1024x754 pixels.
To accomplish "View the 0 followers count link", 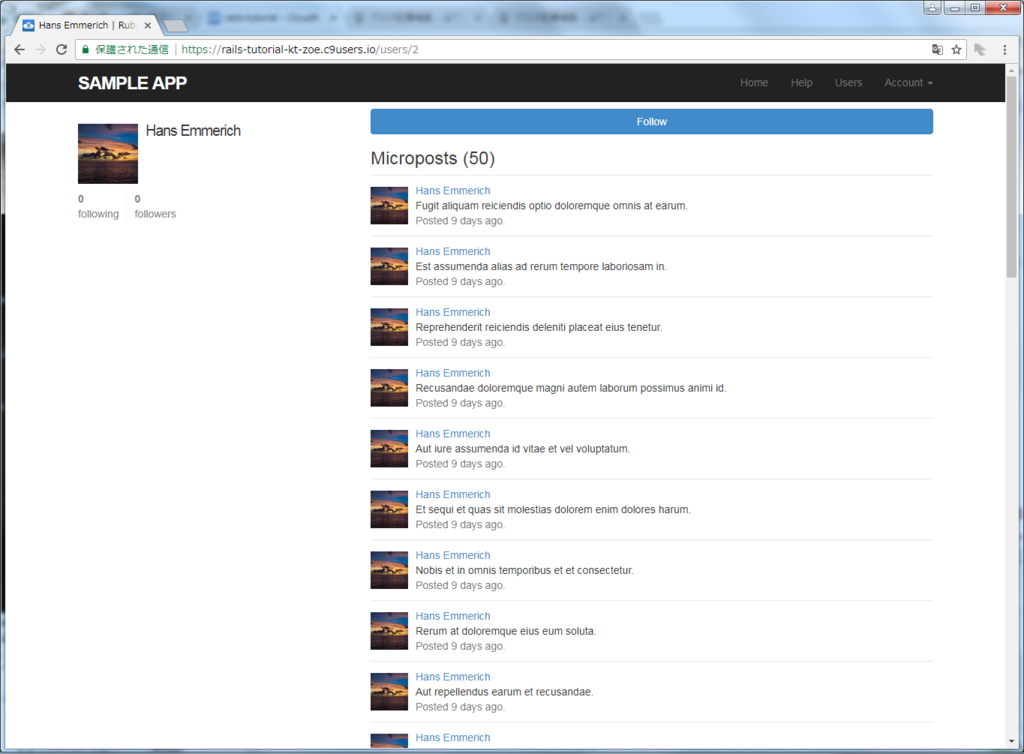I will point(155,206).
